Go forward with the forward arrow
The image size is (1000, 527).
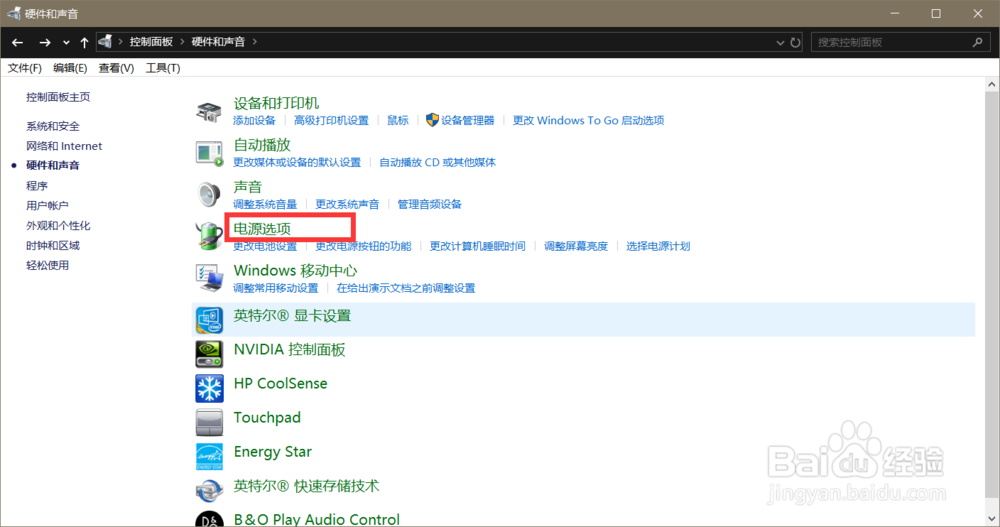[44, 42]
